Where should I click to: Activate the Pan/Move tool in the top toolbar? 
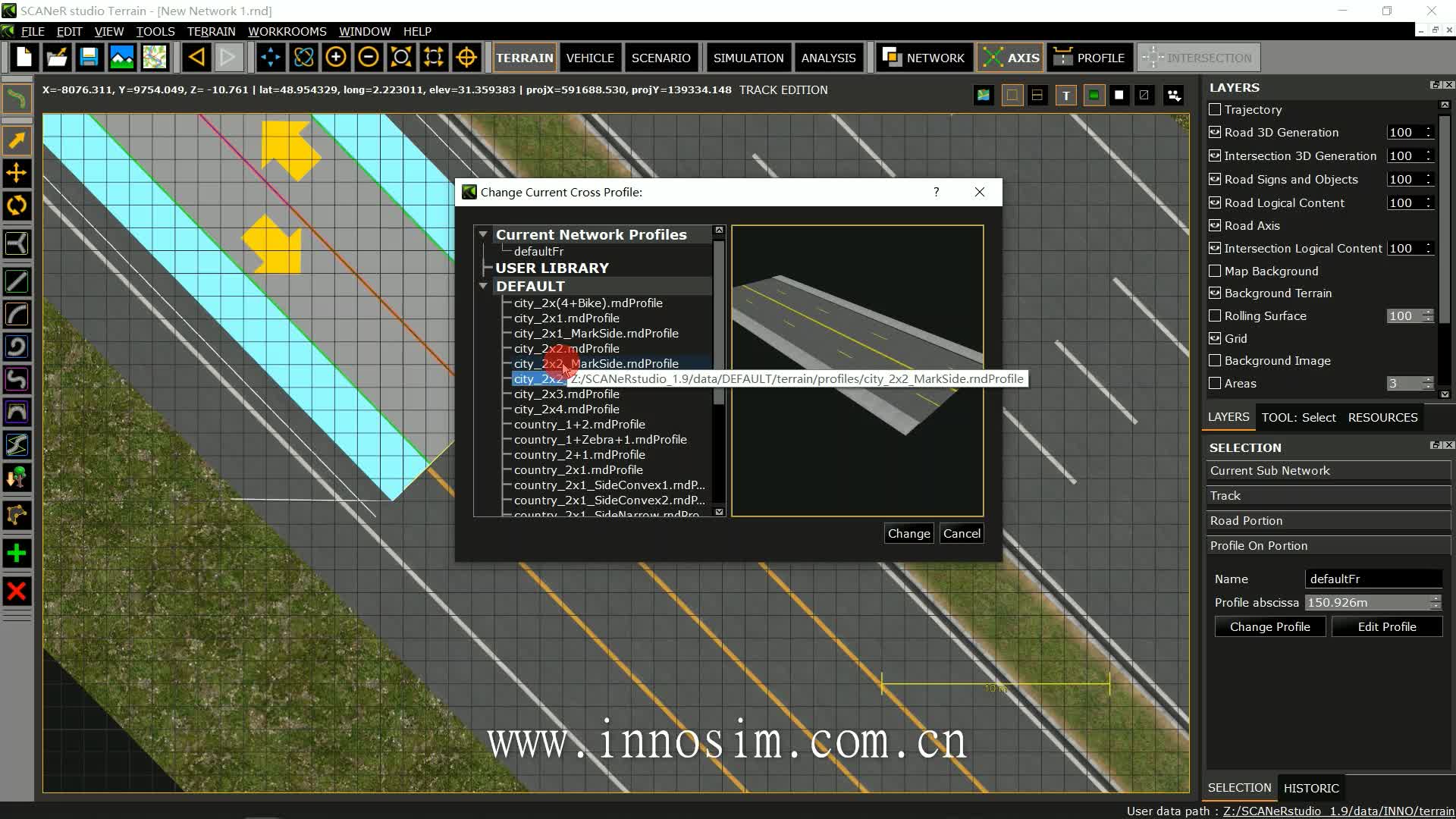point(270,57)
